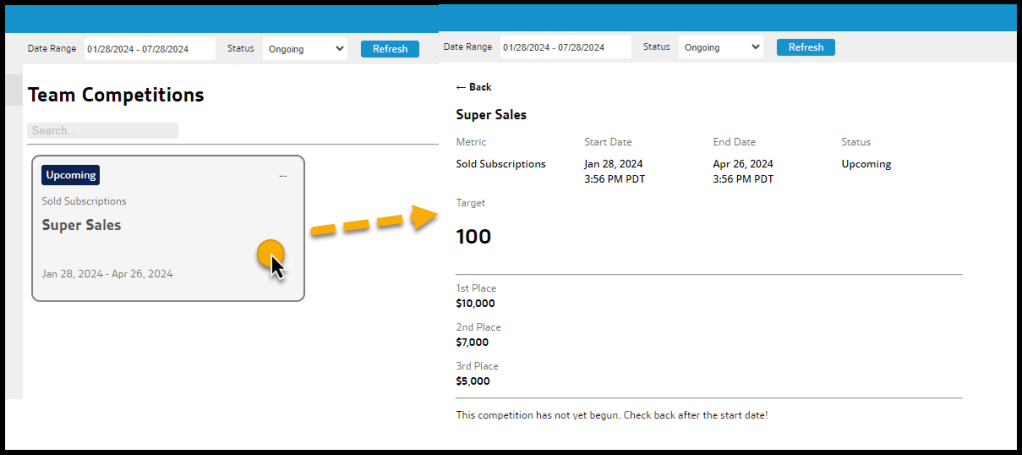
Task: Select the Target value 100
Action: pyautogui.click(x=474, y=237)
